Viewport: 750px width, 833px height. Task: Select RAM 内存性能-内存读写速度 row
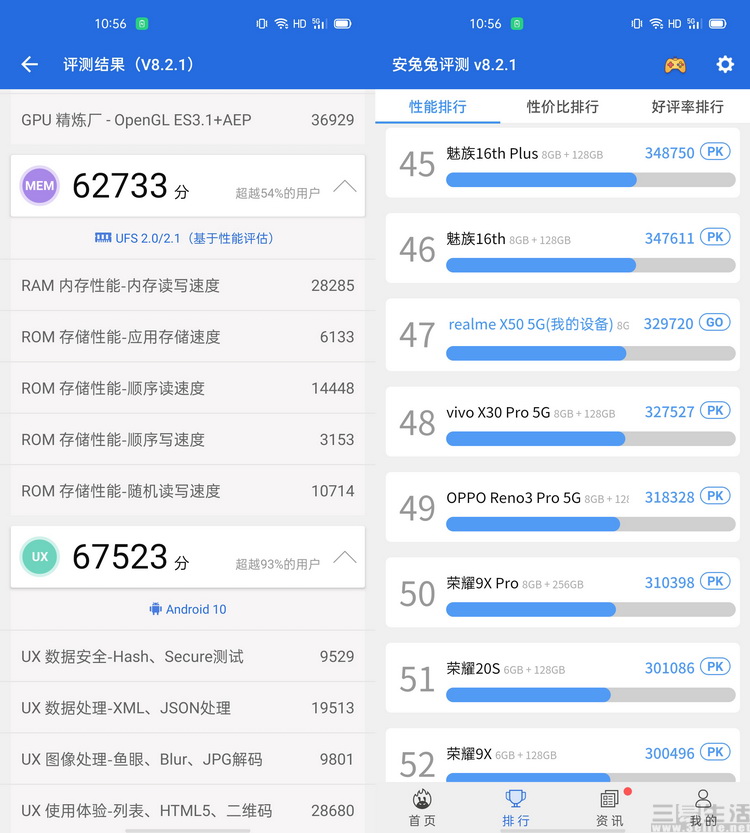[188, 286]
